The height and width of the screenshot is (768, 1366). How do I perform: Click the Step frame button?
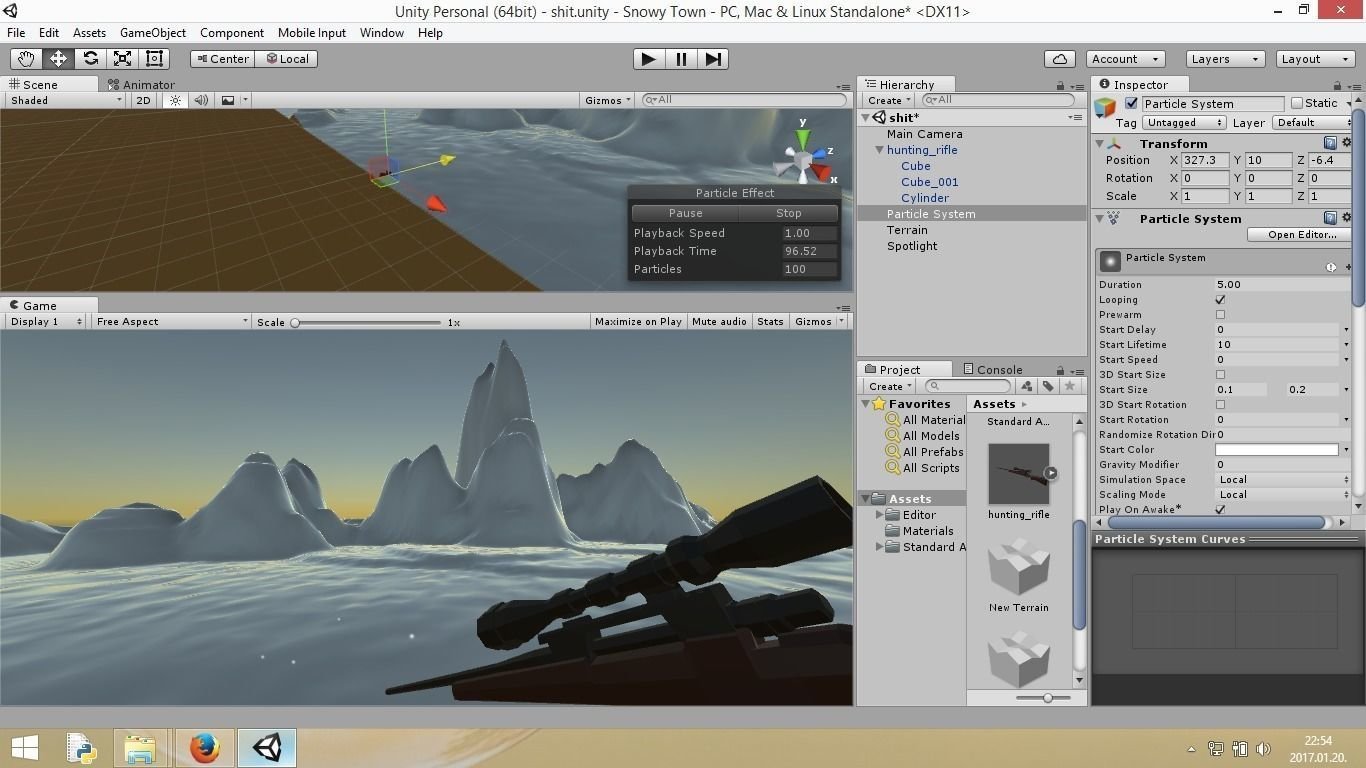[713, 59]
